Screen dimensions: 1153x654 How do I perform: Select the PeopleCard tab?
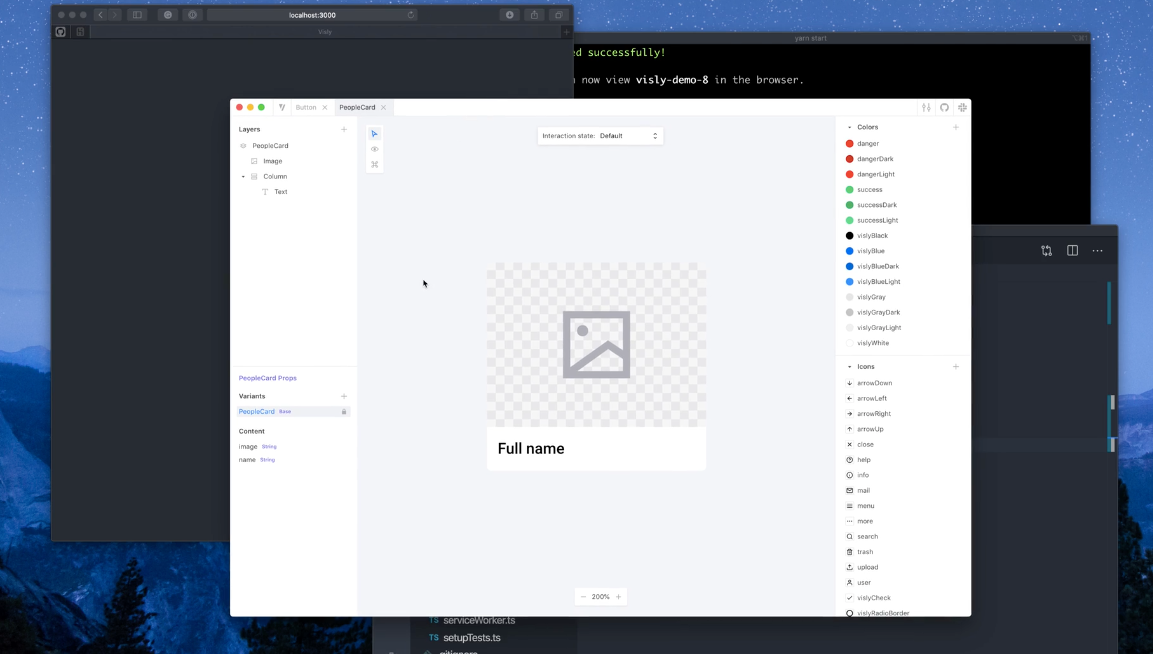click(x=357, y=107)
